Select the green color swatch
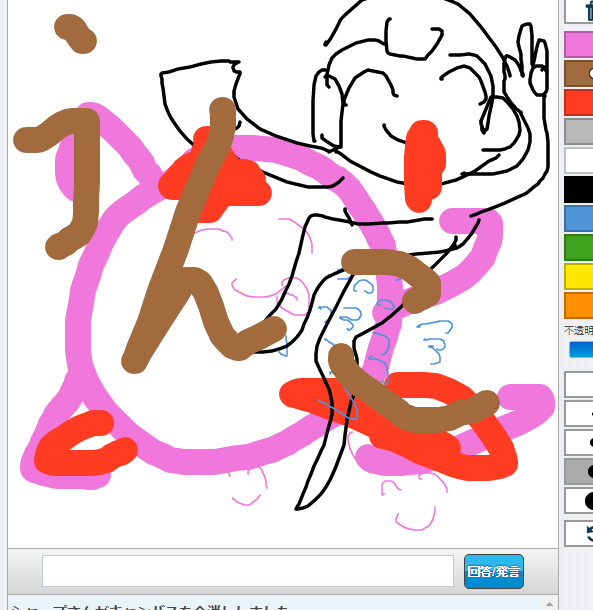 (x=579, y=247)
